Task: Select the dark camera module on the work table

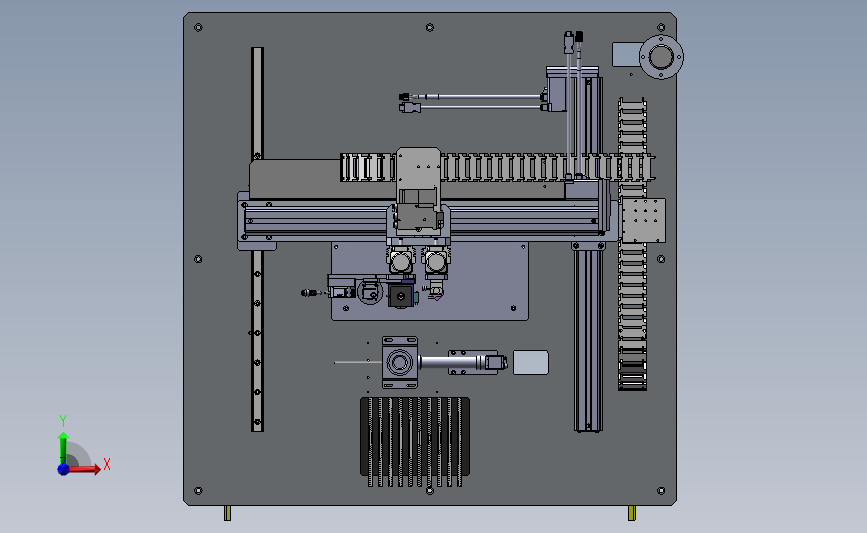Action: (401, 297)
